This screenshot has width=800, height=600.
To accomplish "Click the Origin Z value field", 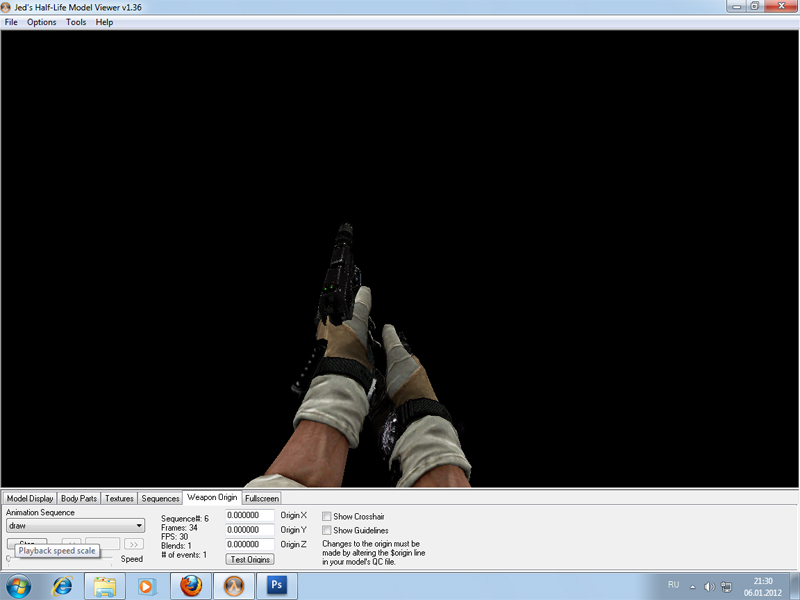I will (250, 544).
